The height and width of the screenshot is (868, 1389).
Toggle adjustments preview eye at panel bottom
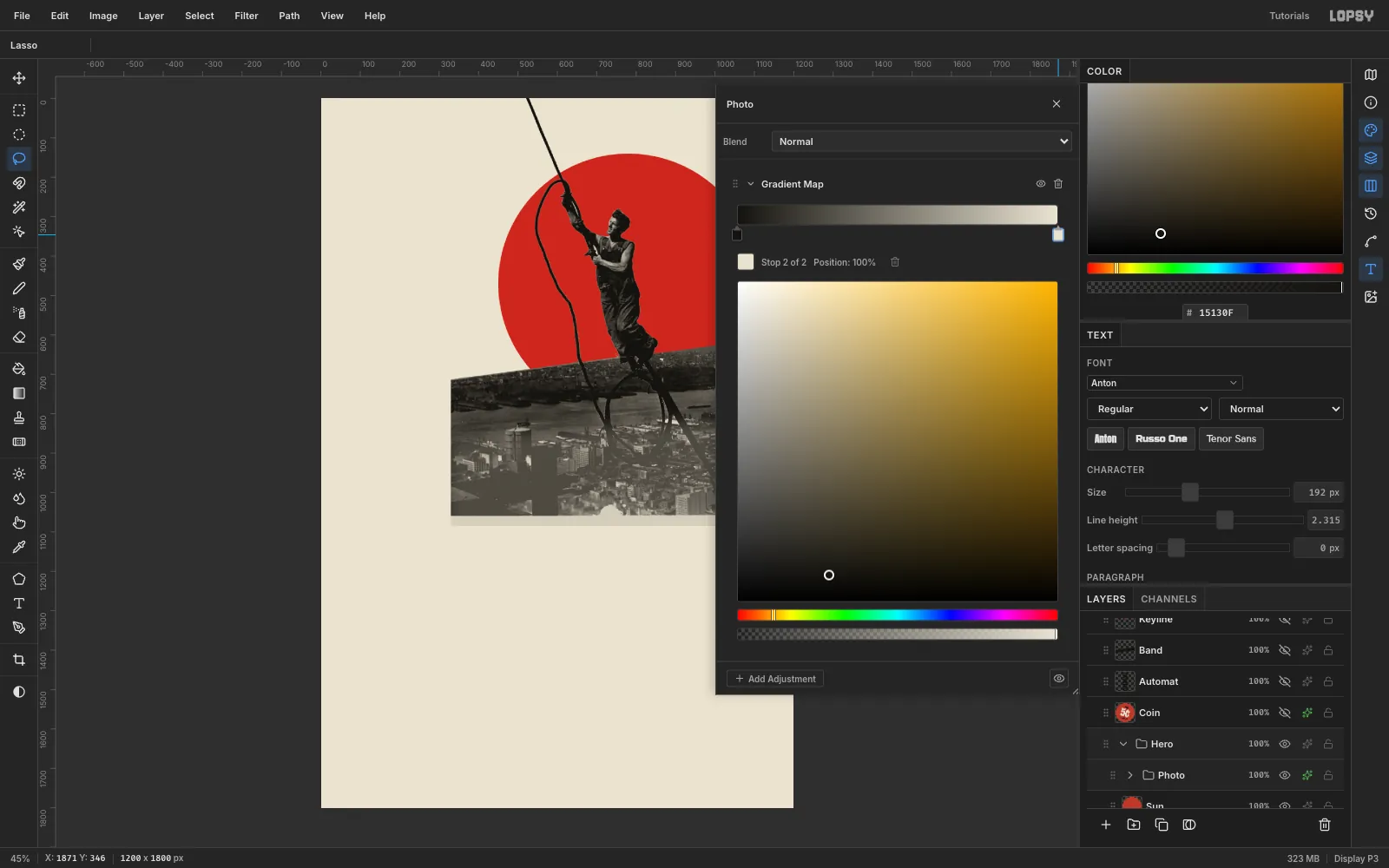coord(1059,679)
